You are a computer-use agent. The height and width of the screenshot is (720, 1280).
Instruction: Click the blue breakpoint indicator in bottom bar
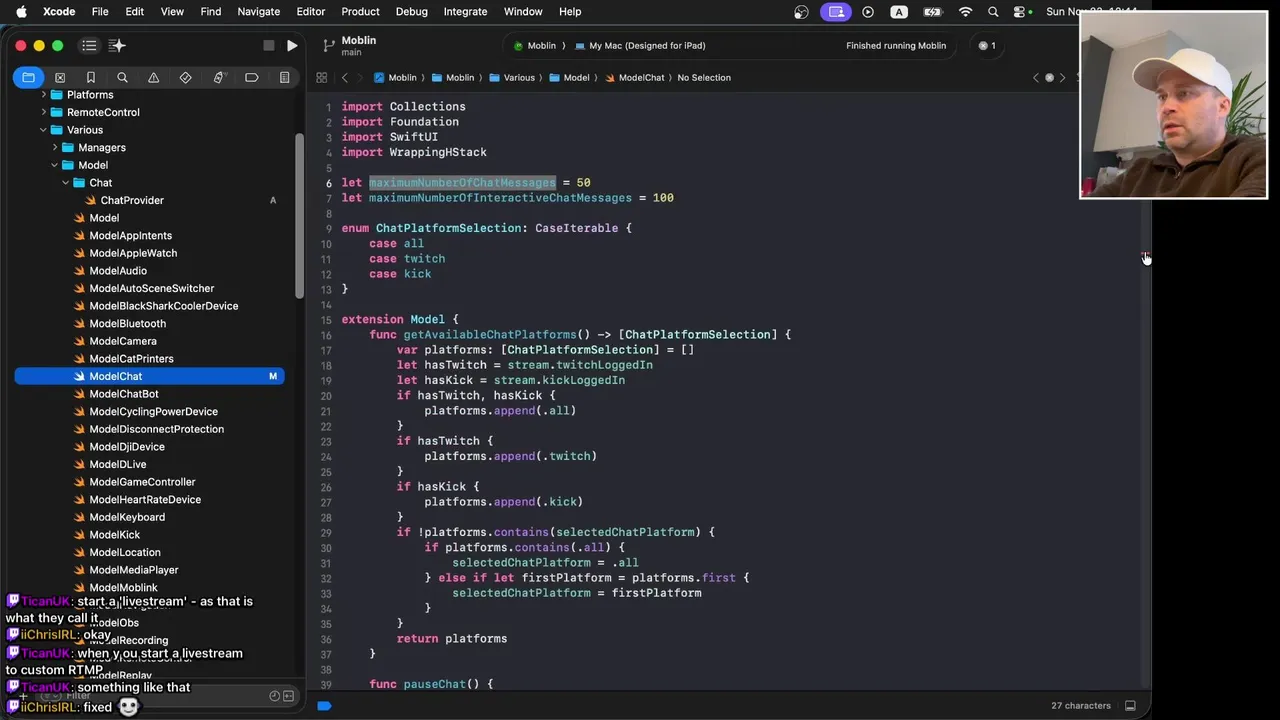tap(324, 705)
